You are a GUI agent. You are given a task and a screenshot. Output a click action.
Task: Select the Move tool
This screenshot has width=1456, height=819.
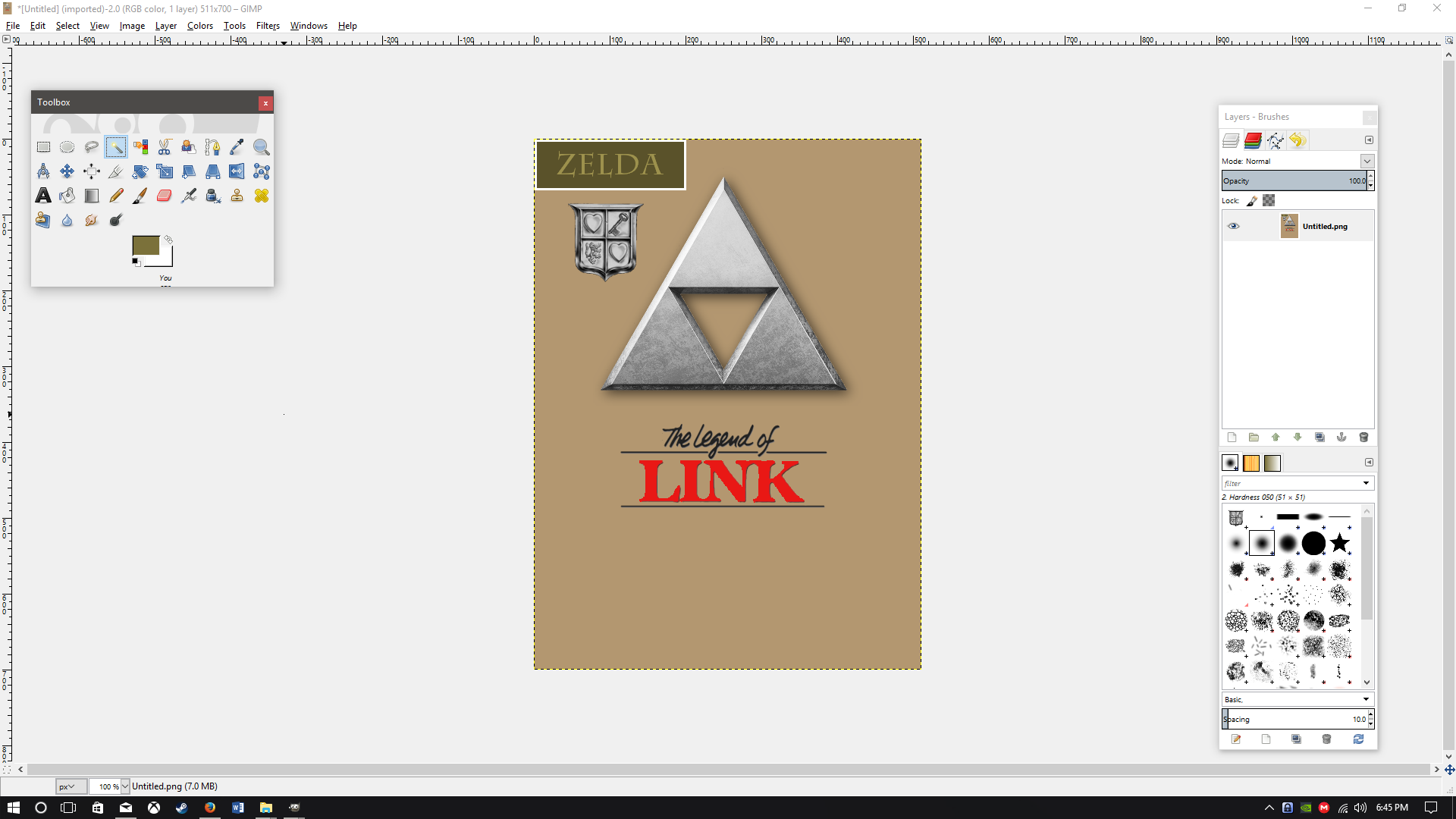tap(67, 171)
